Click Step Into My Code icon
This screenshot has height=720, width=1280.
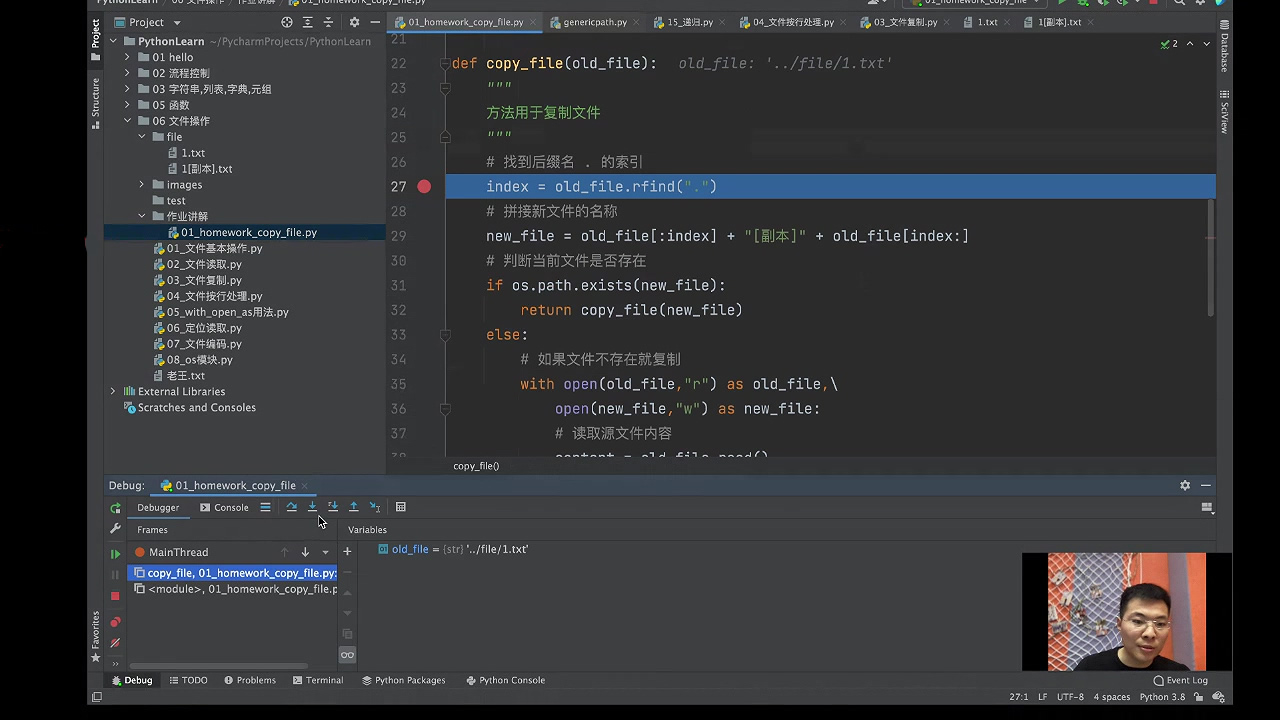(333, 507)
